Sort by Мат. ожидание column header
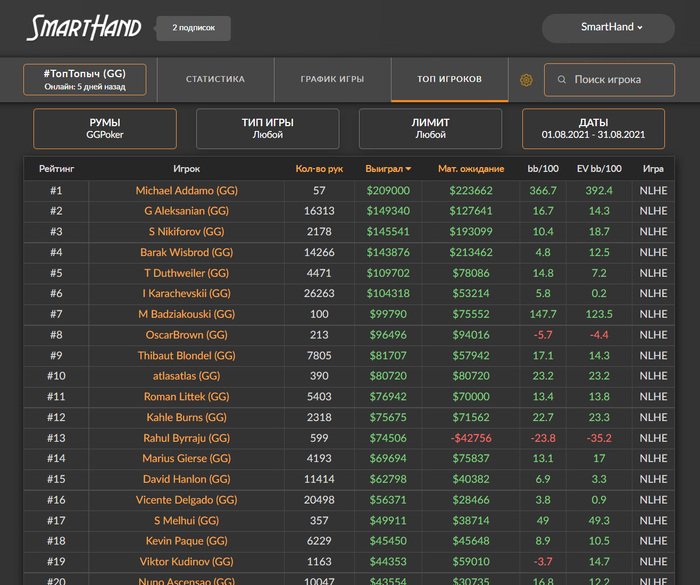 click(471, 169)
